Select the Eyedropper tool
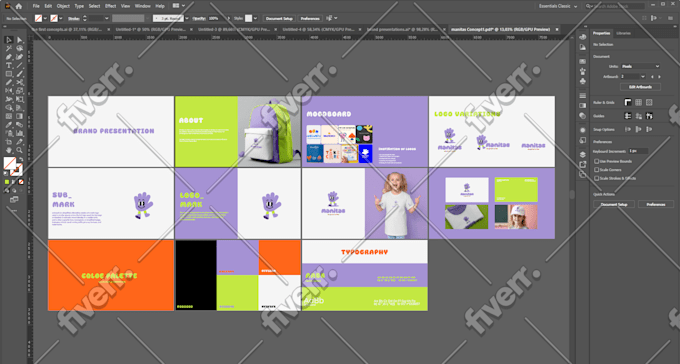This screenshot has height=364, width=680. 9,125
